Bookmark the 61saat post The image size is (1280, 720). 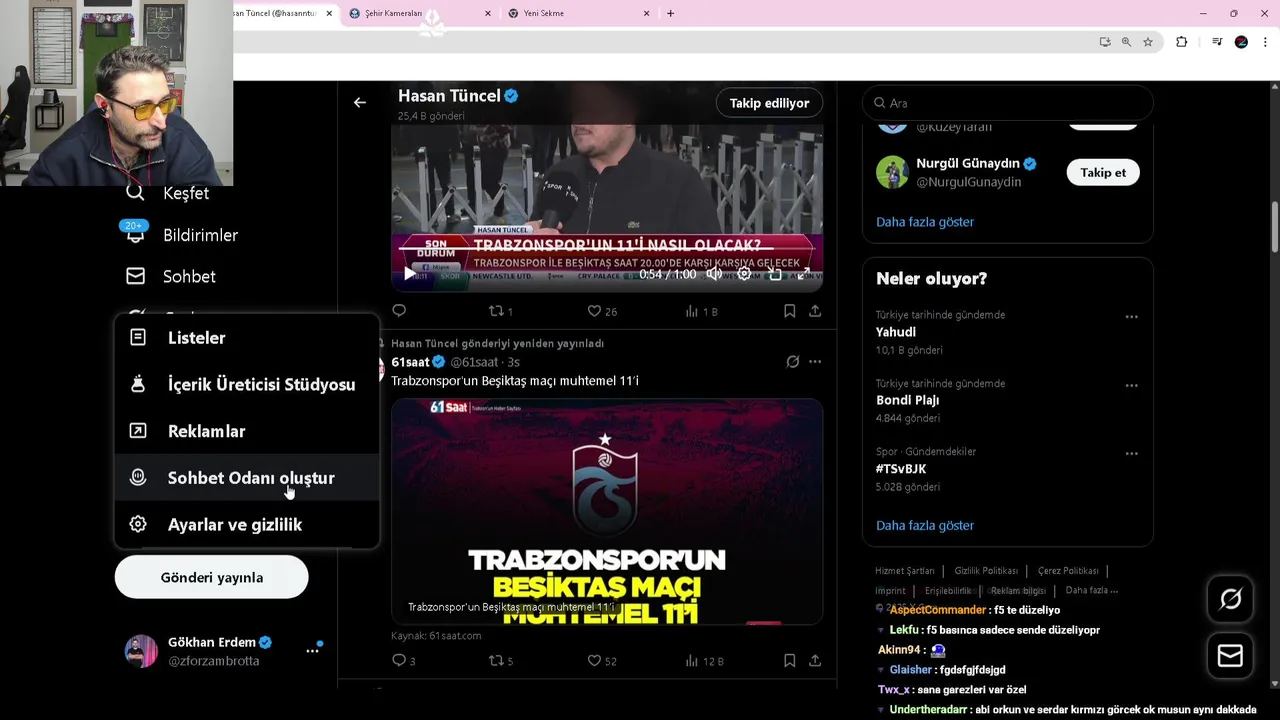pos(789,660)
